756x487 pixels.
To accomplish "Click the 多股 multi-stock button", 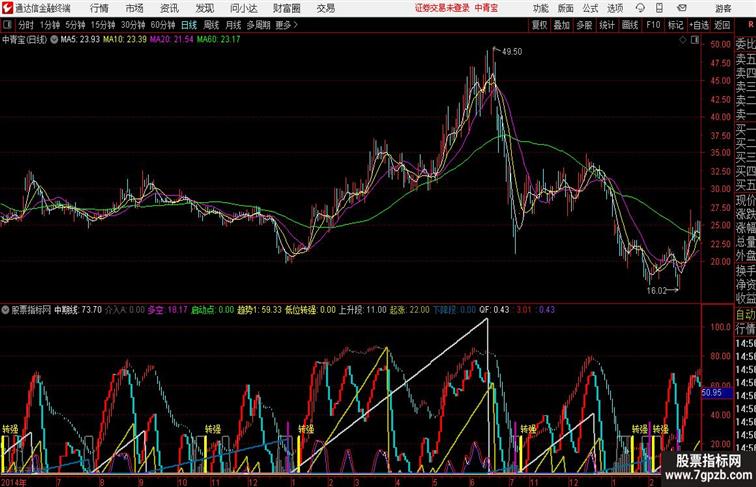I will coord(584,25).
